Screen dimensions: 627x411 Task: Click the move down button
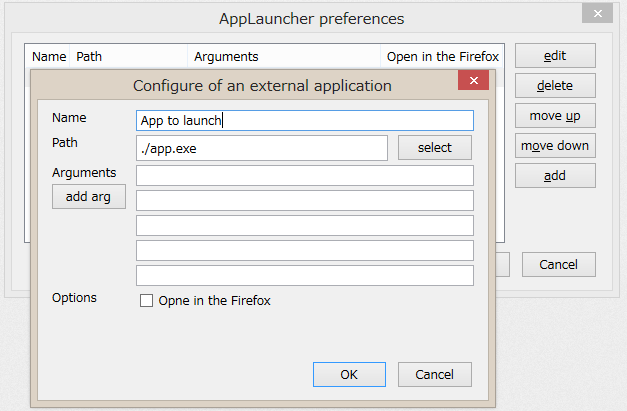coord(555,146)
